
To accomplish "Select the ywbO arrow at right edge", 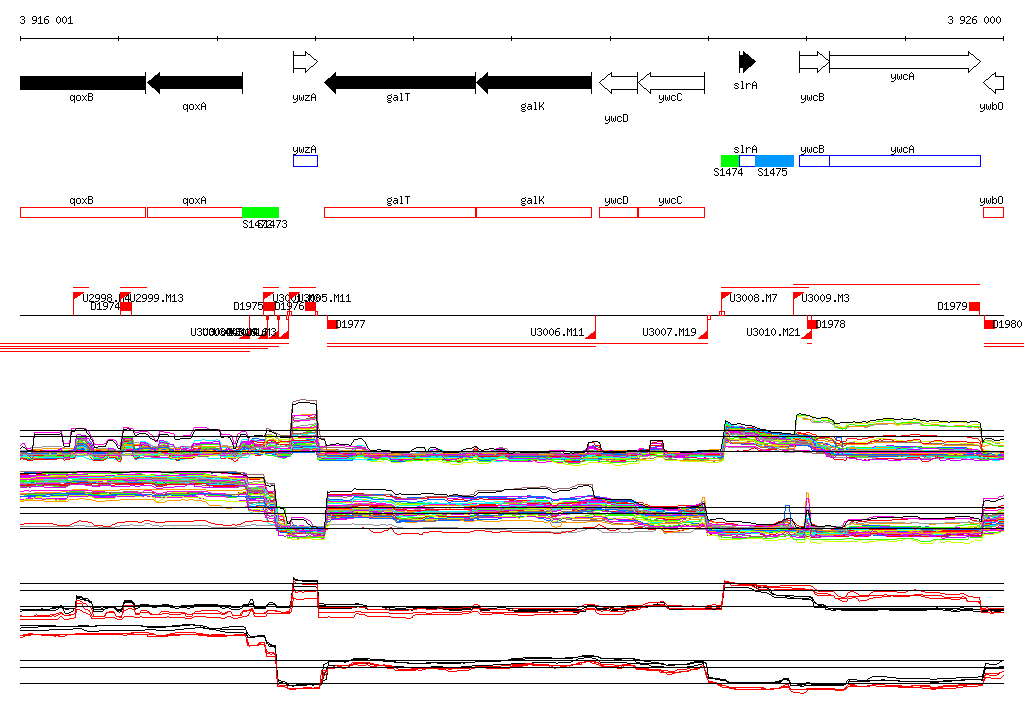I will [993, 82].
